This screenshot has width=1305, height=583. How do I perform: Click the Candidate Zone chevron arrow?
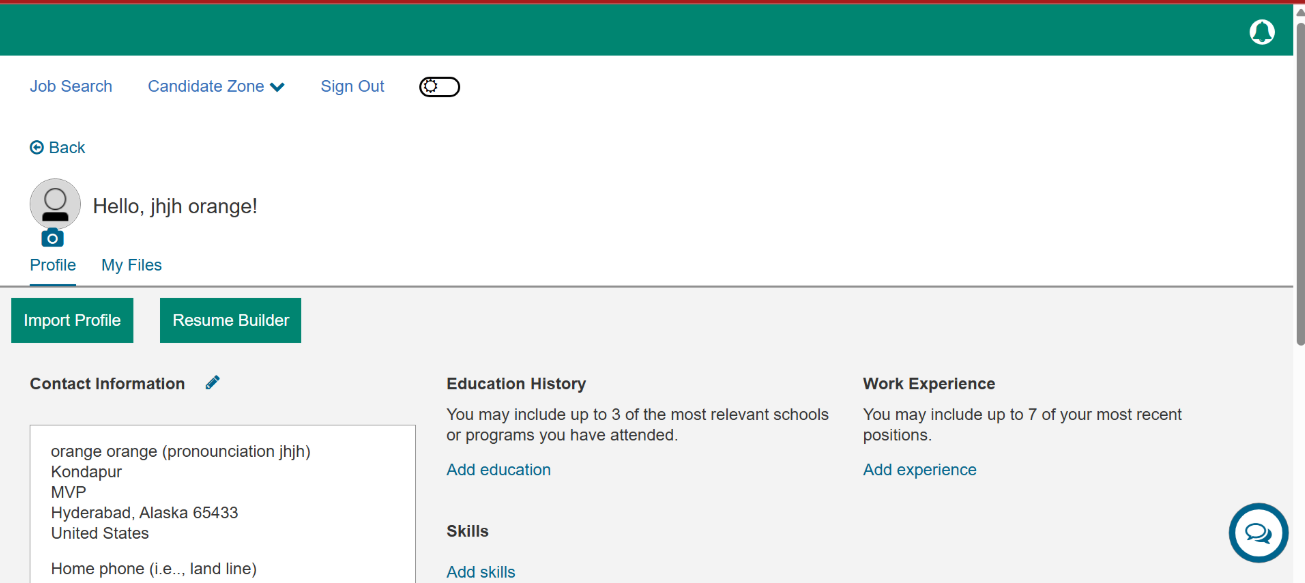click(x=277, y=87)
